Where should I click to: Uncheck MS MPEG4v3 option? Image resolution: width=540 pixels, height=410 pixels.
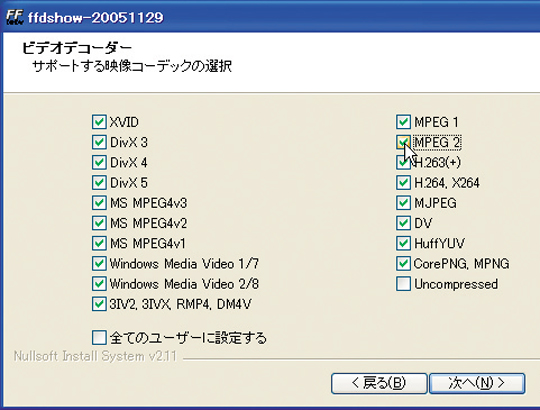point(99,203)
